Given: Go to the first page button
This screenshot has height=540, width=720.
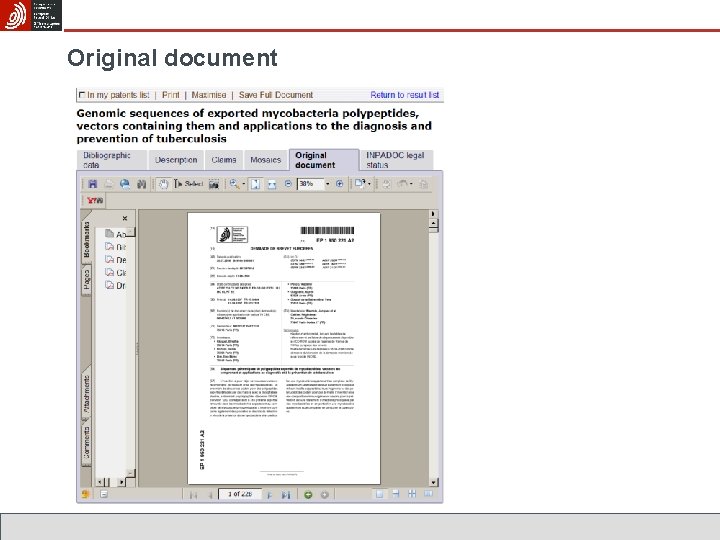Looking at the screenshot, I should [x=193, y=495].
